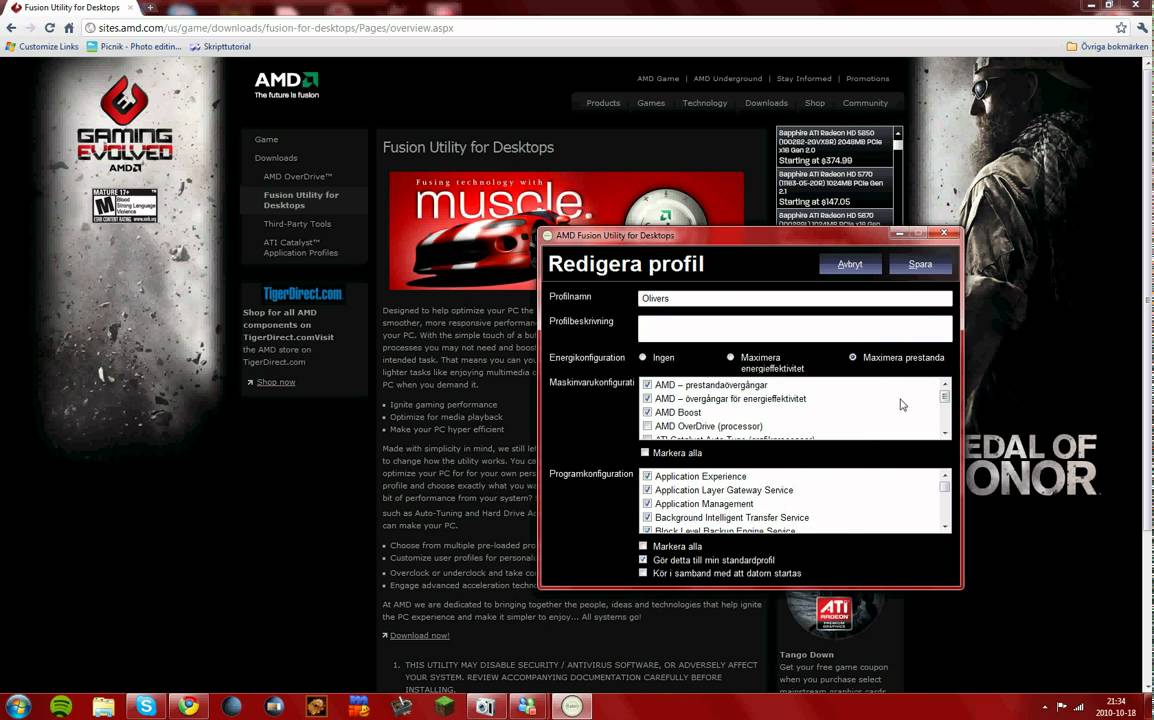Open the Downloads navigation menu
Viewport: 1154px width, 720px height.
(766, 103)
